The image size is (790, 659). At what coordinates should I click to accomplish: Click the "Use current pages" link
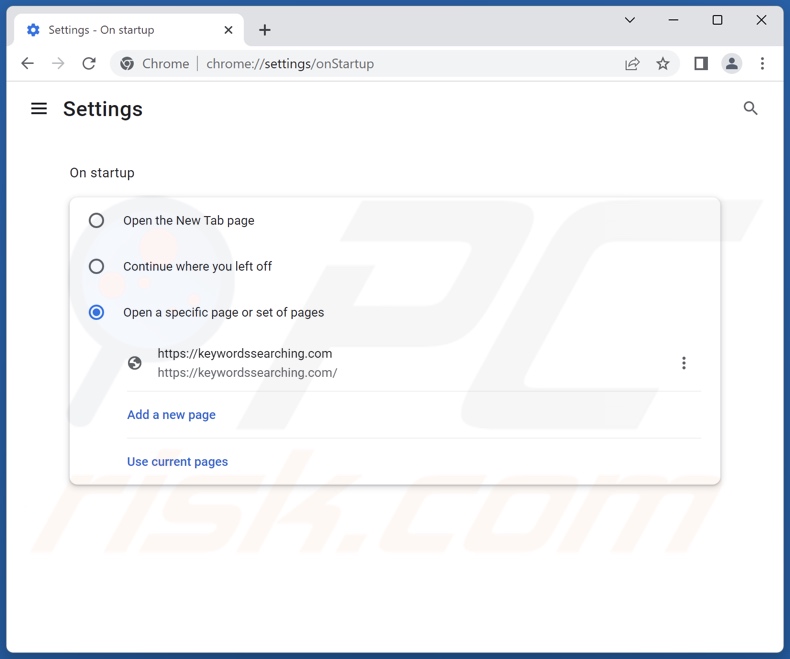(x=177, y=462)
